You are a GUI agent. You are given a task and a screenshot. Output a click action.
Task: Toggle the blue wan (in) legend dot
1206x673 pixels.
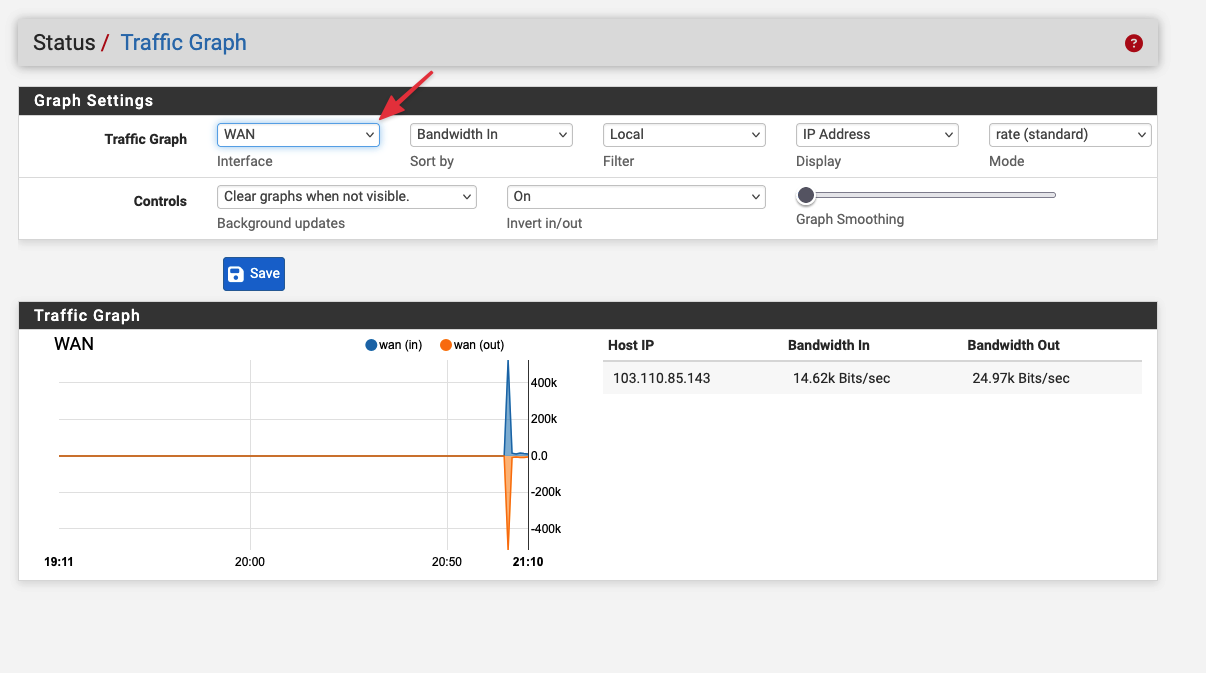371,345
